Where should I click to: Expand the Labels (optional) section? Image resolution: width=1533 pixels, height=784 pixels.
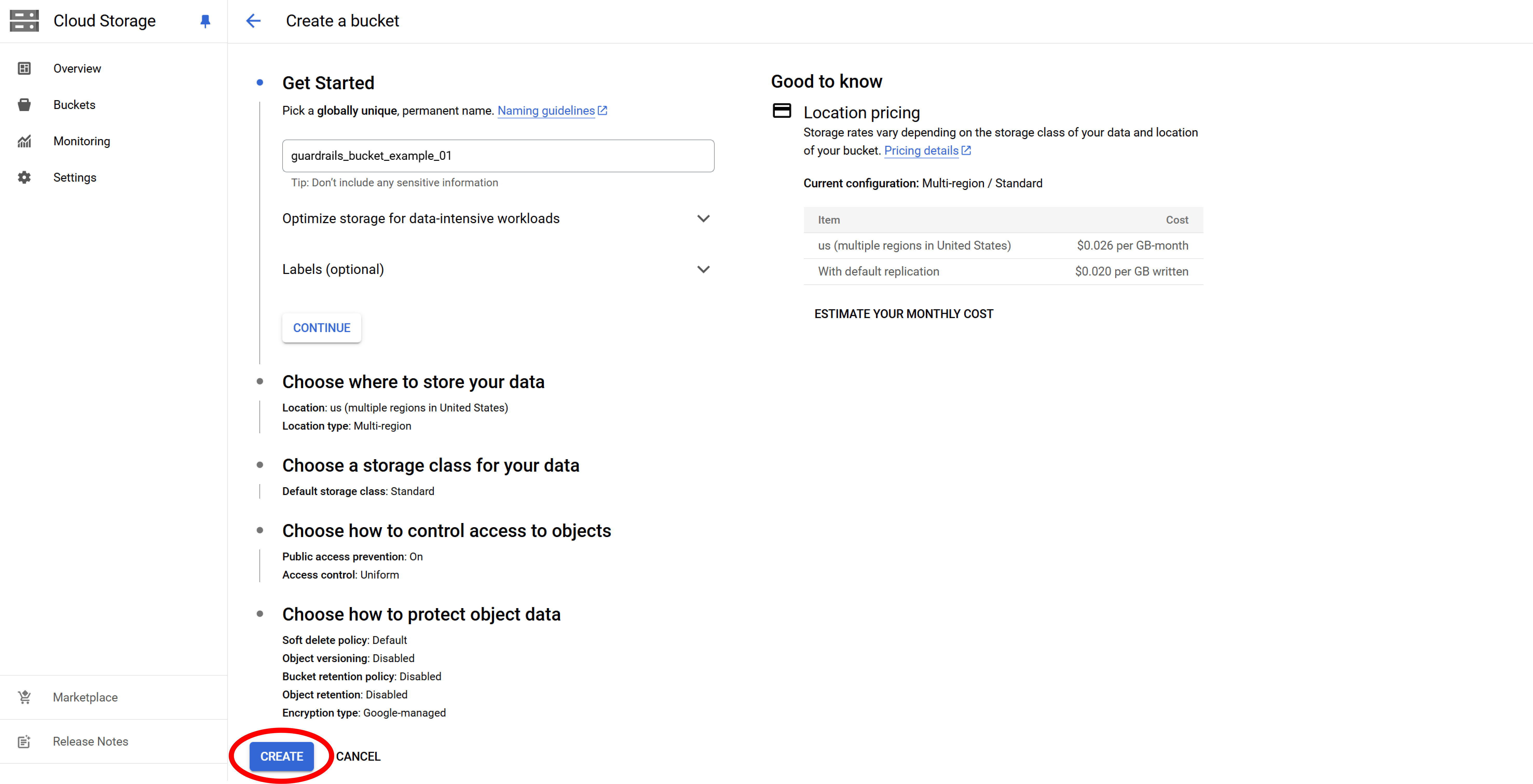click(x=703, y=269)
